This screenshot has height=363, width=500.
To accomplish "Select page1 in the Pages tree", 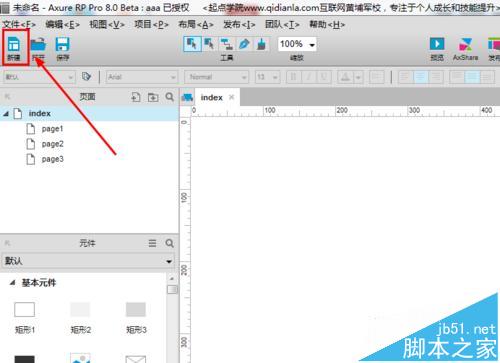I will 52,129.
